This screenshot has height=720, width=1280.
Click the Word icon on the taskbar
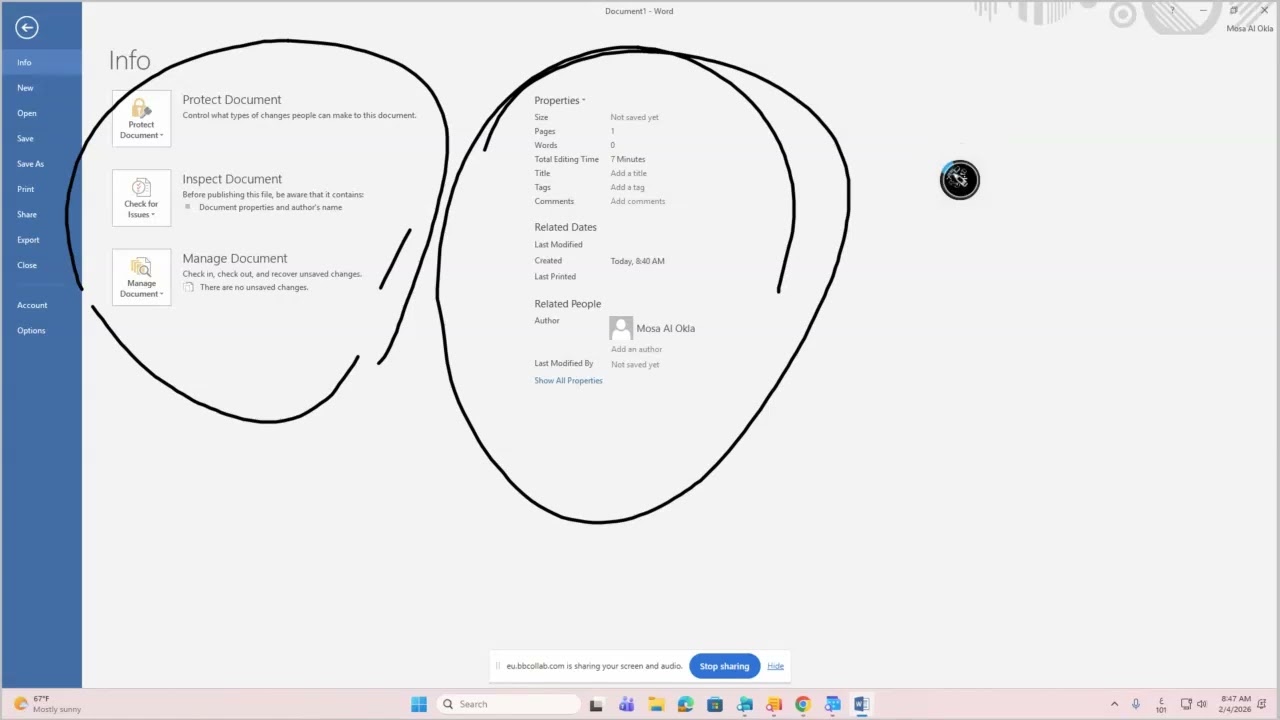862,704
